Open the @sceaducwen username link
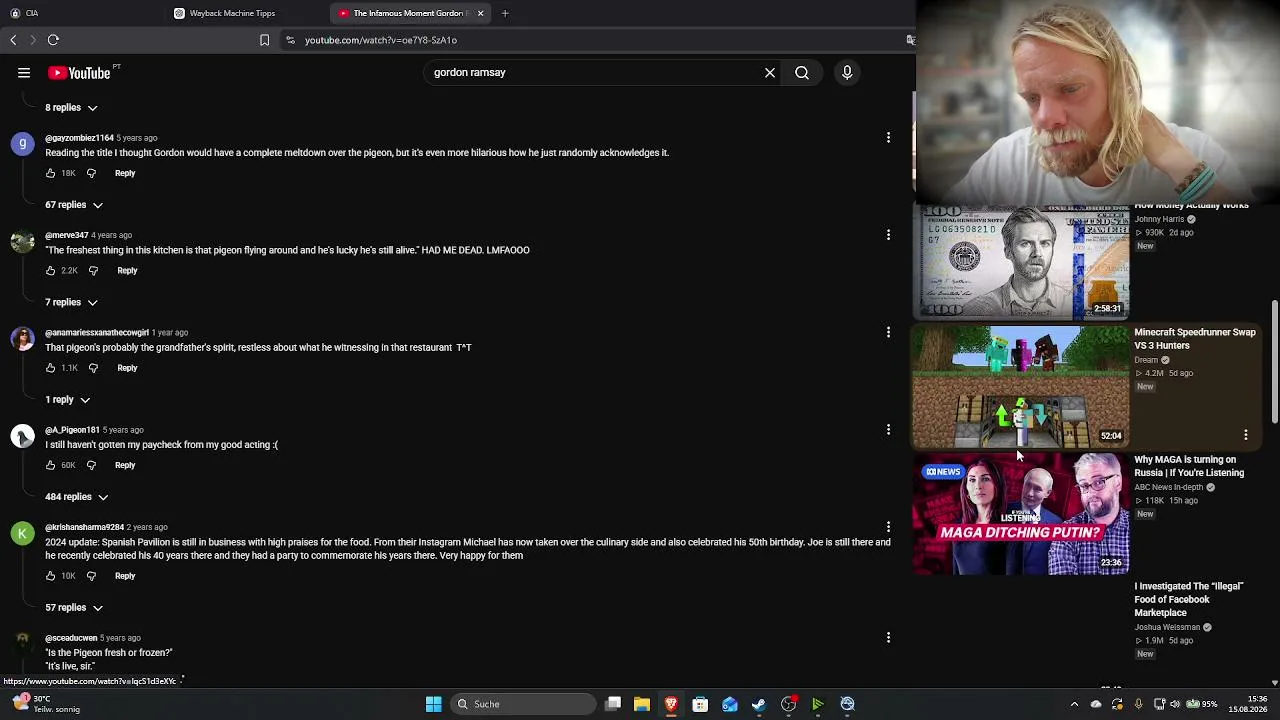The width and height of the screenshot is (1280, 720). click(71, 638)
